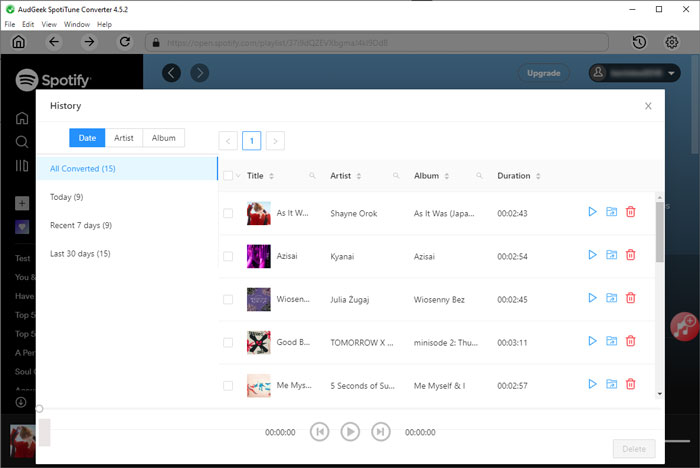Image resolution: width=700 pixels, height=468 pixels.
Task: Navigate forward with toolbar arrow
Action: pyautogui.click(x=89, y=42)
